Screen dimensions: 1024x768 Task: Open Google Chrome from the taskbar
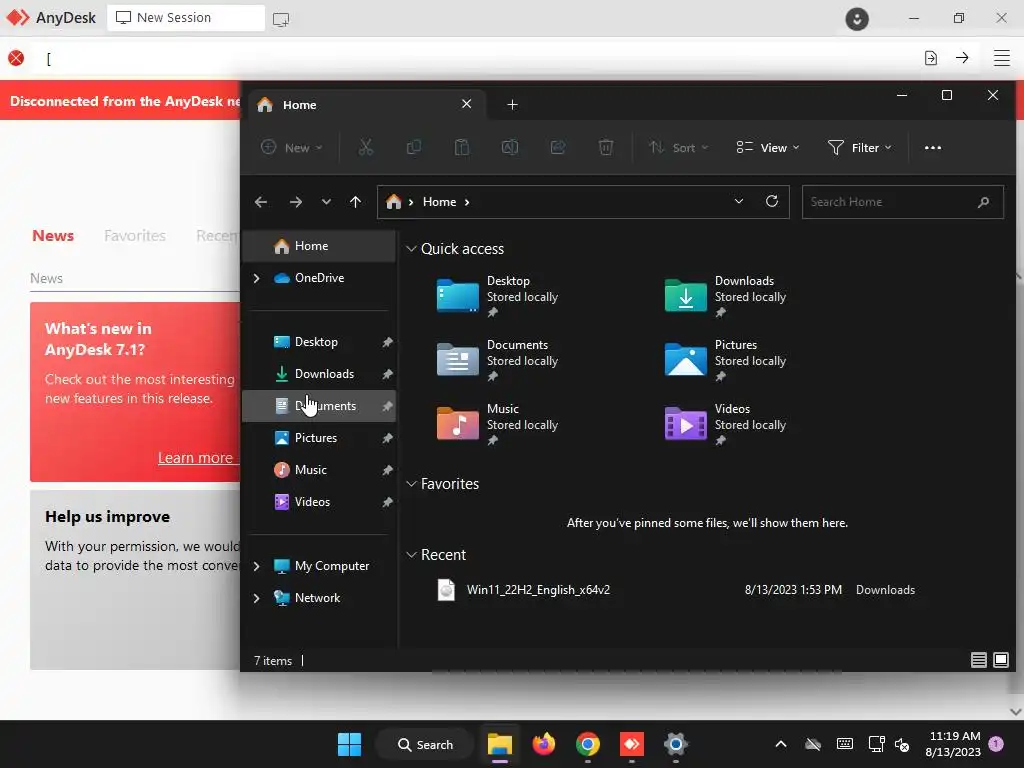[588, 744]
